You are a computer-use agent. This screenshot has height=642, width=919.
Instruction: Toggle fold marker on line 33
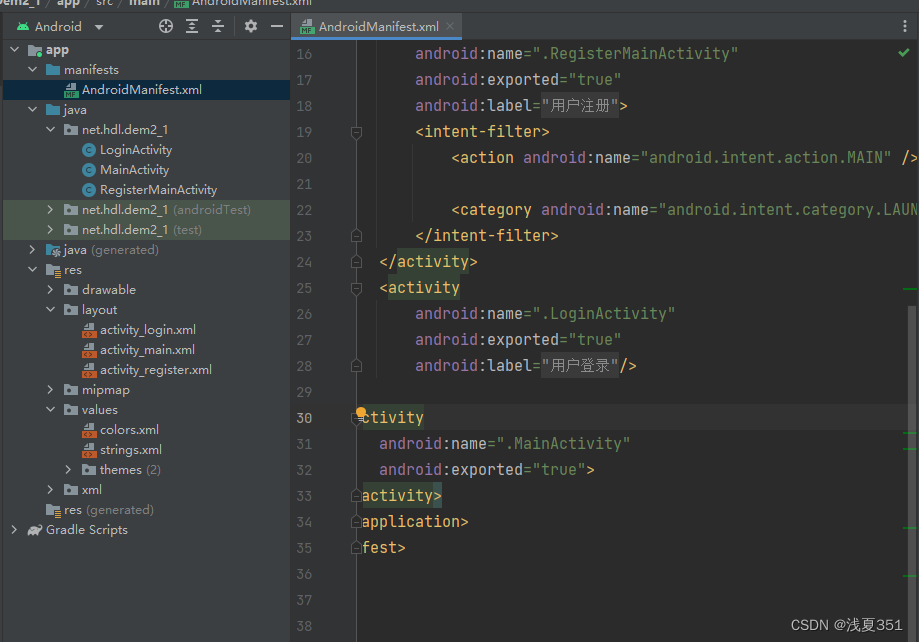coord(355,496)
